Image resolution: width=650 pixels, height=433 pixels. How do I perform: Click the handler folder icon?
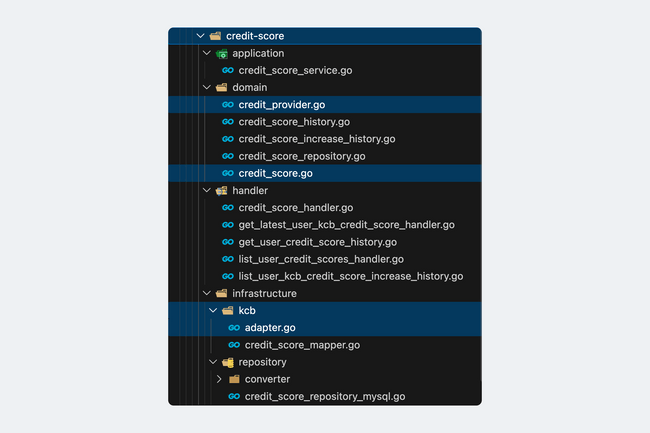pyautogui.click(x=222, y=191)
